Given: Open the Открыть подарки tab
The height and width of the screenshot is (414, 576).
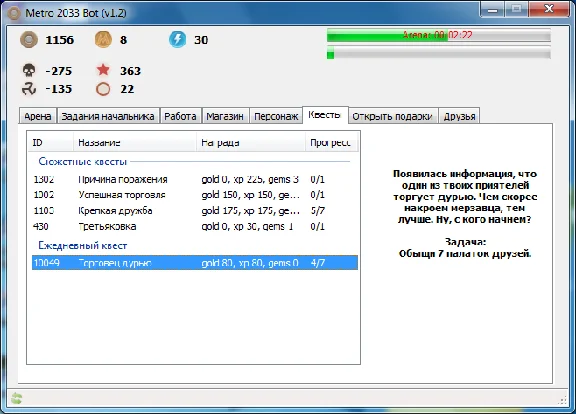Looking at the screenshot, I should coord(392,116).
